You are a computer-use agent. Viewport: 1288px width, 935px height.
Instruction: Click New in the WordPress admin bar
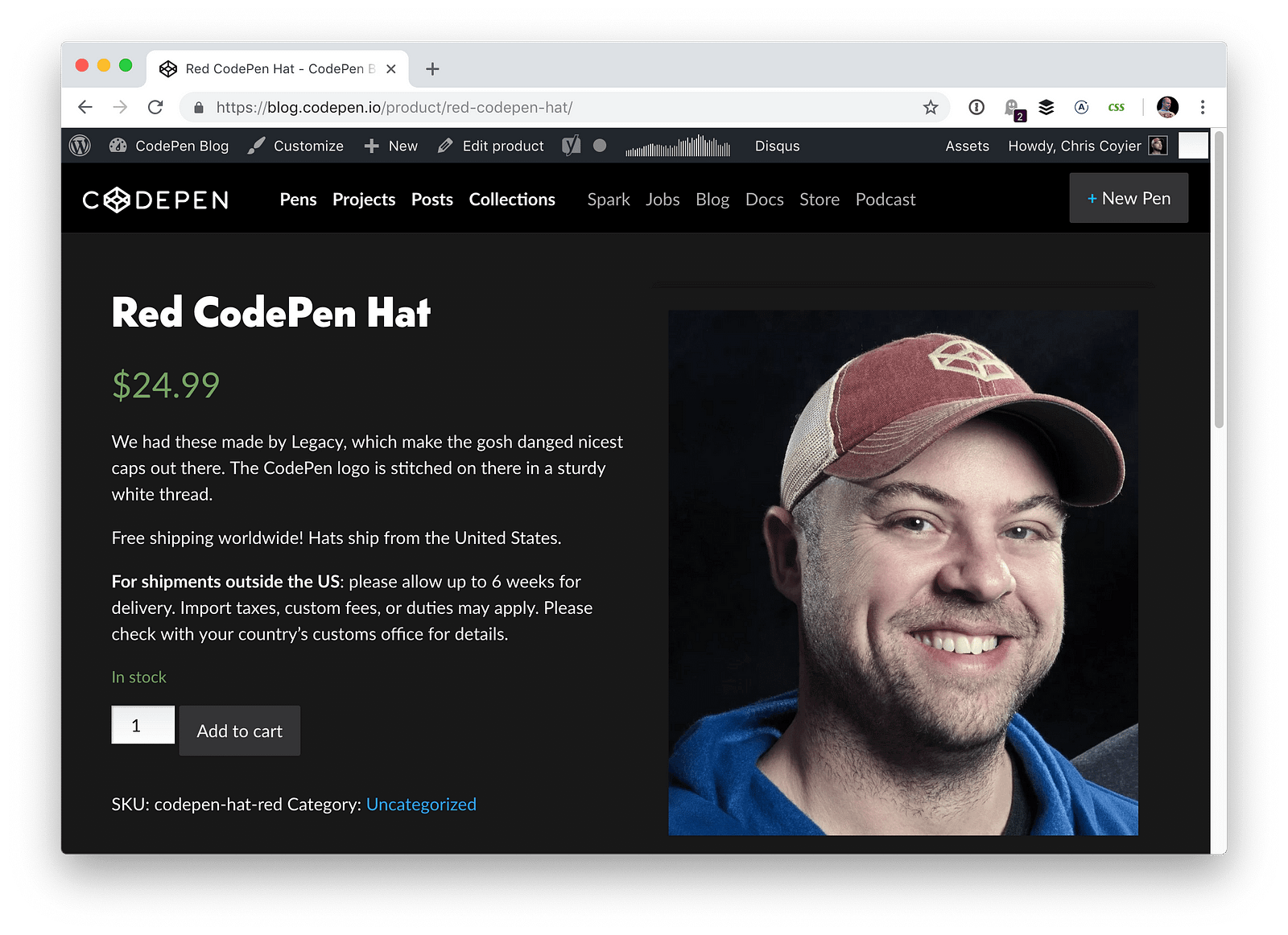pyautogui.click(x=391, y=146)
